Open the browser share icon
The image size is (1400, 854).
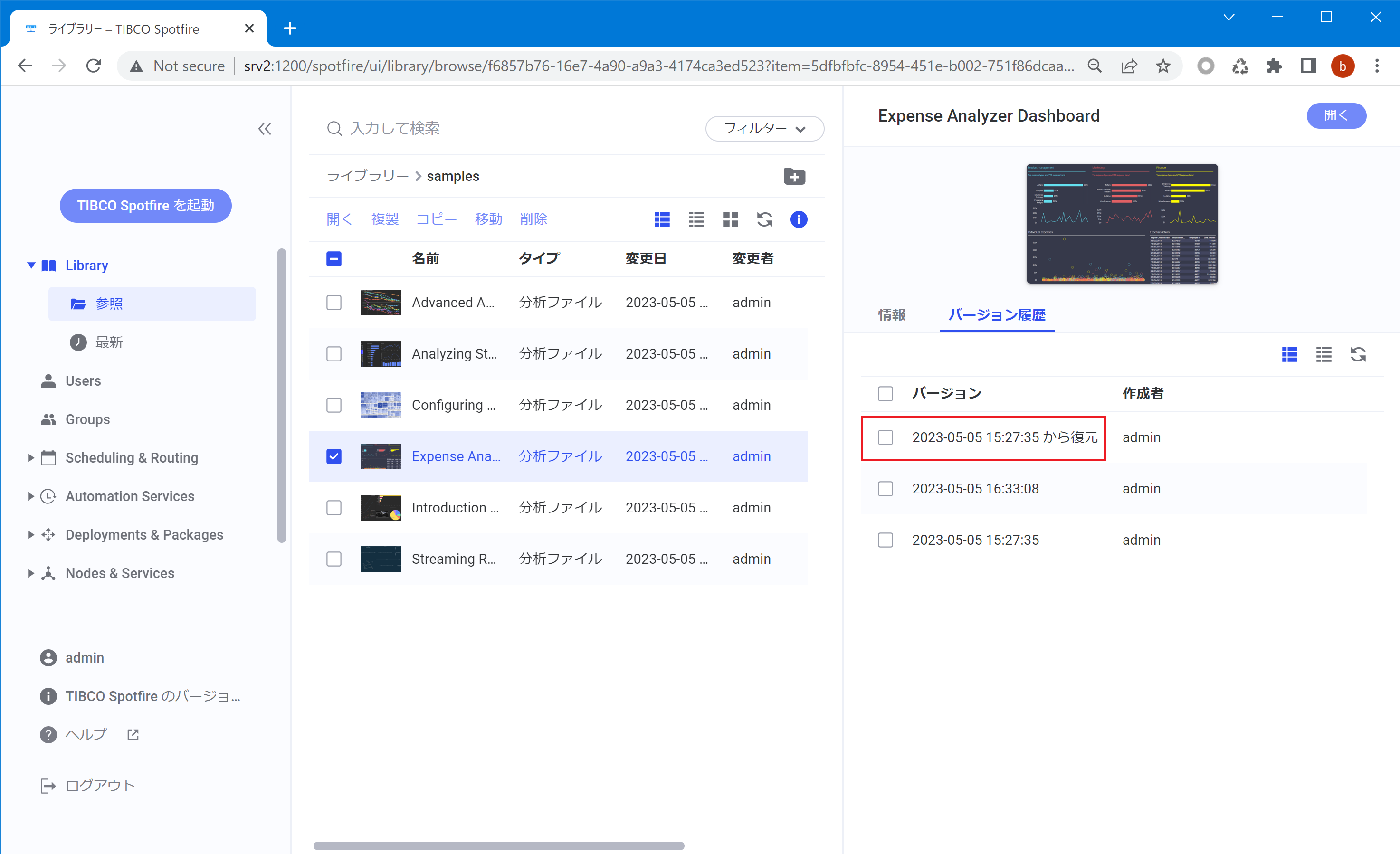(1129, 66)
